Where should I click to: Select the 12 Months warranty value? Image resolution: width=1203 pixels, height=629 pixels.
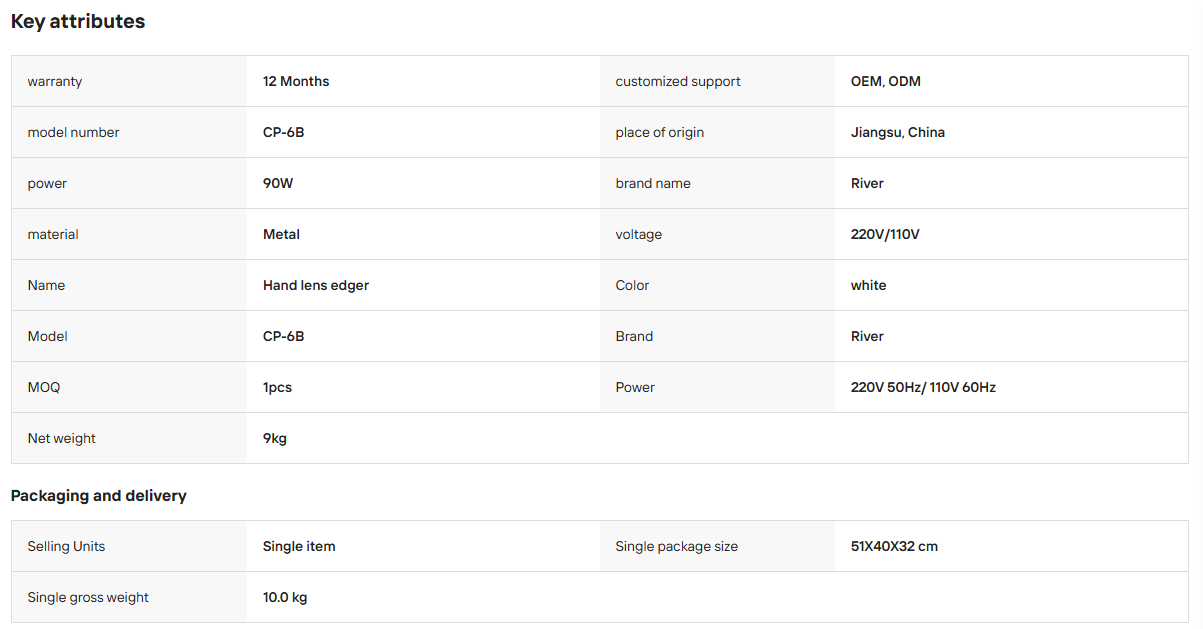[296, 81]
